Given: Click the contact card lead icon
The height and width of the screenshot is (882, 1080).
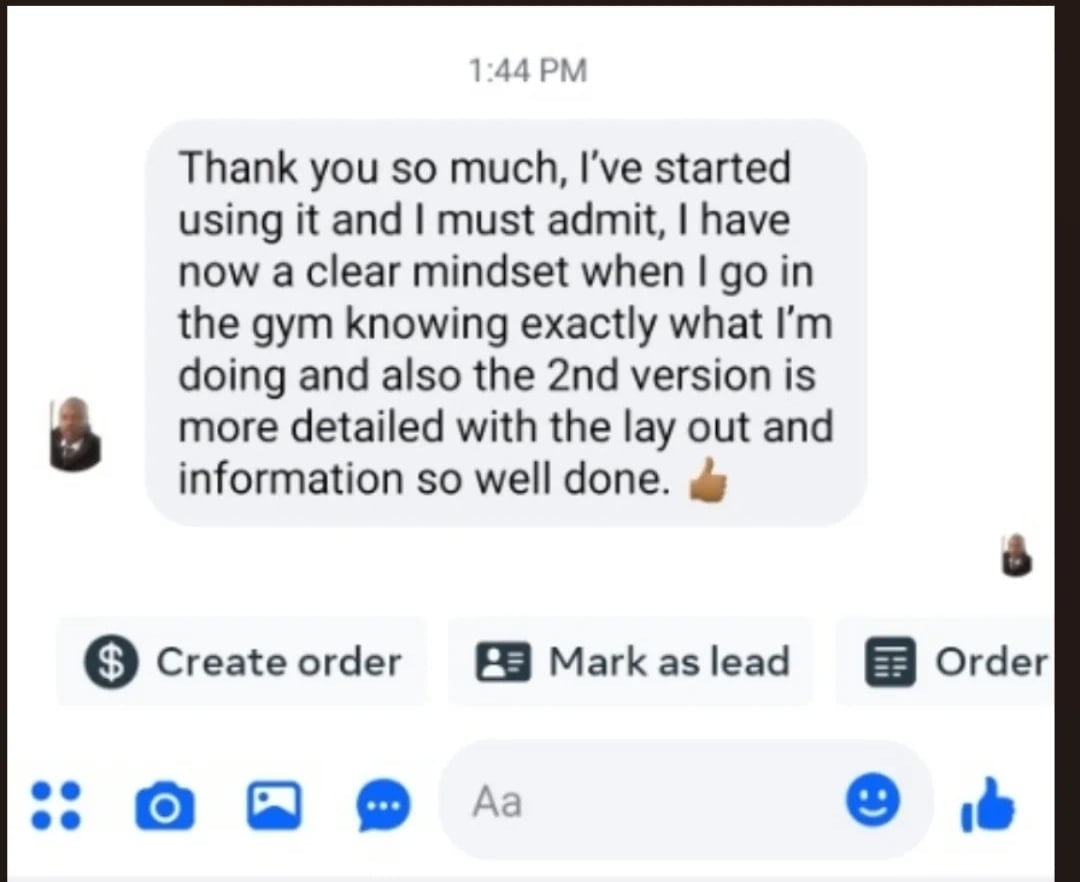Looking at the screenshot, I should (503, 662).
